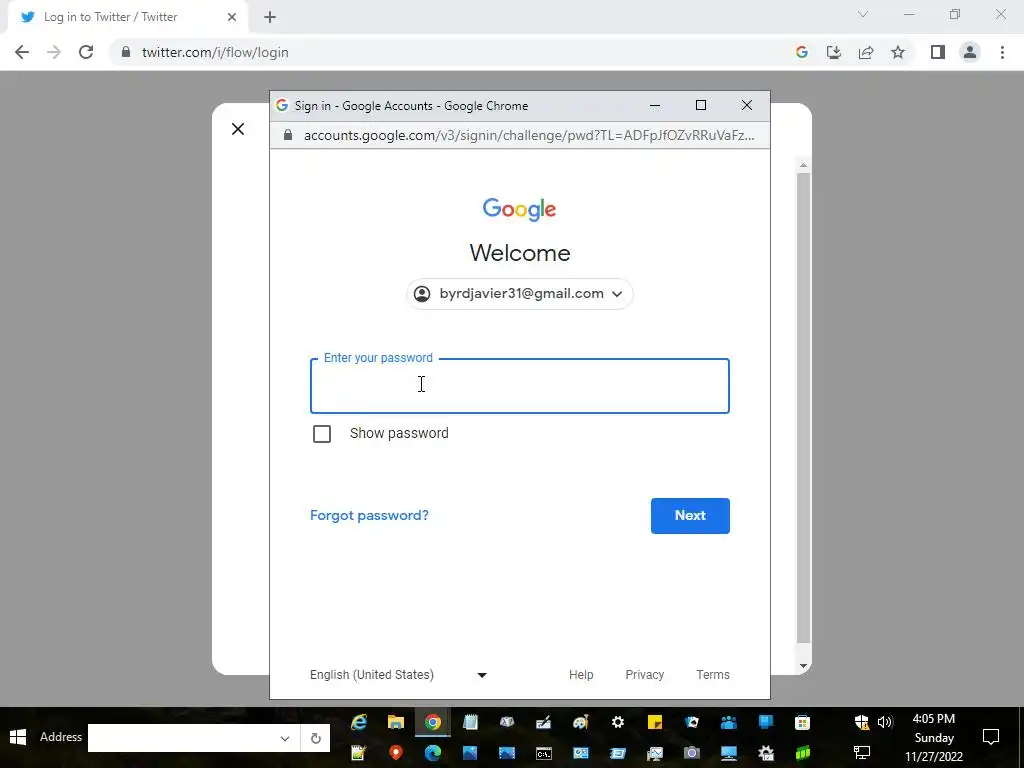
Task: Reload the Twitter login page
Action: [x=86, y=52]
